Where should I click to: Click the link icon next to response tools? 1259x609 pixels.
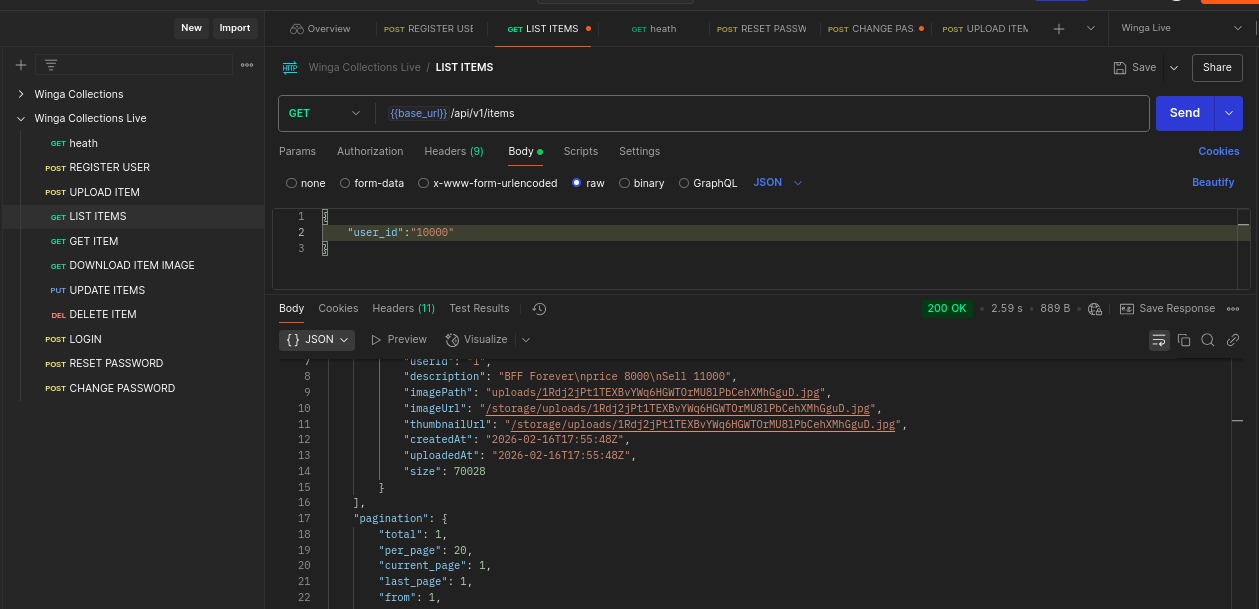(x=1232, y=340)
